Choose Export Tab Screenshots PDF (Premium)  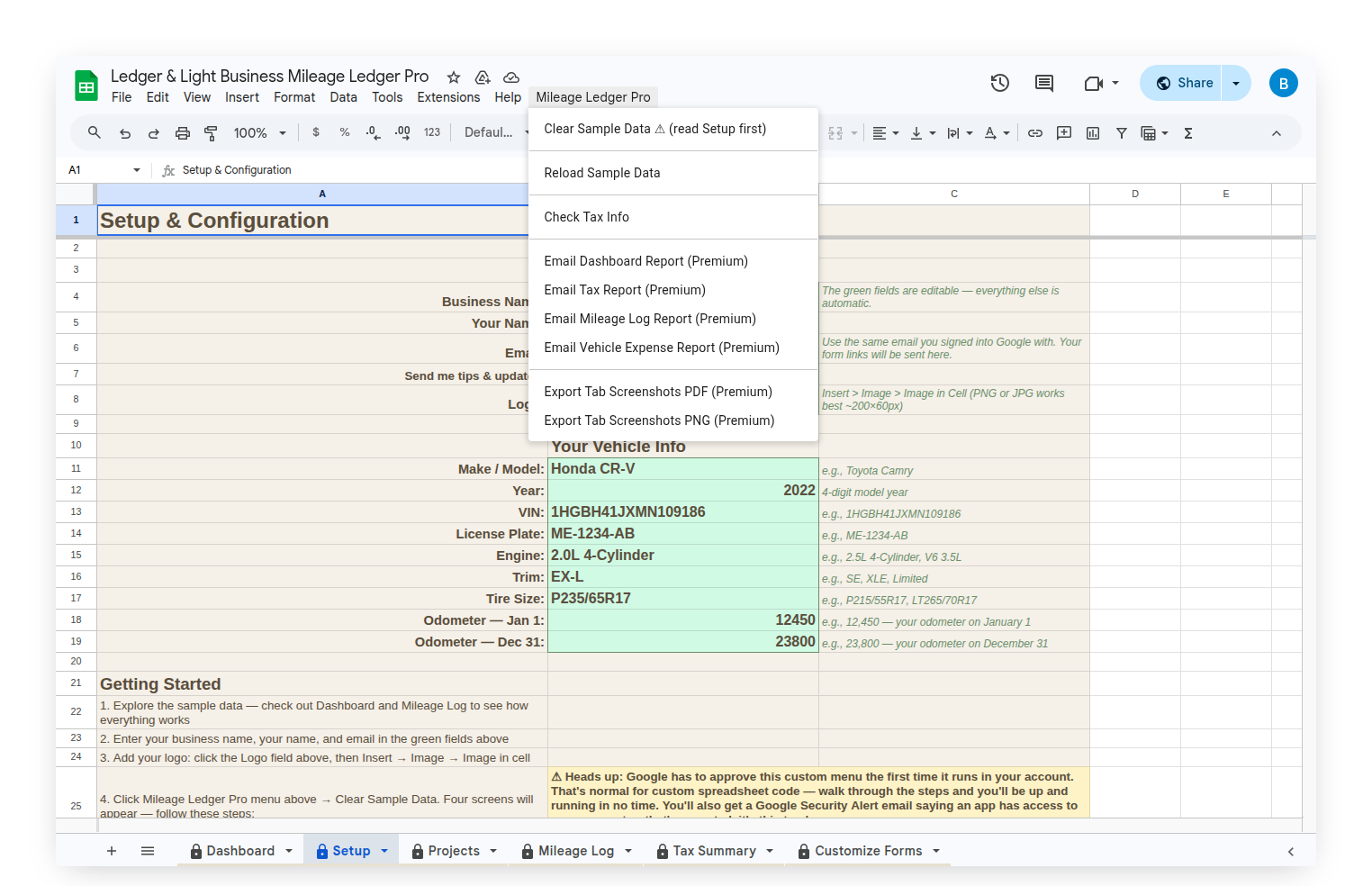(x=673, y=392)
